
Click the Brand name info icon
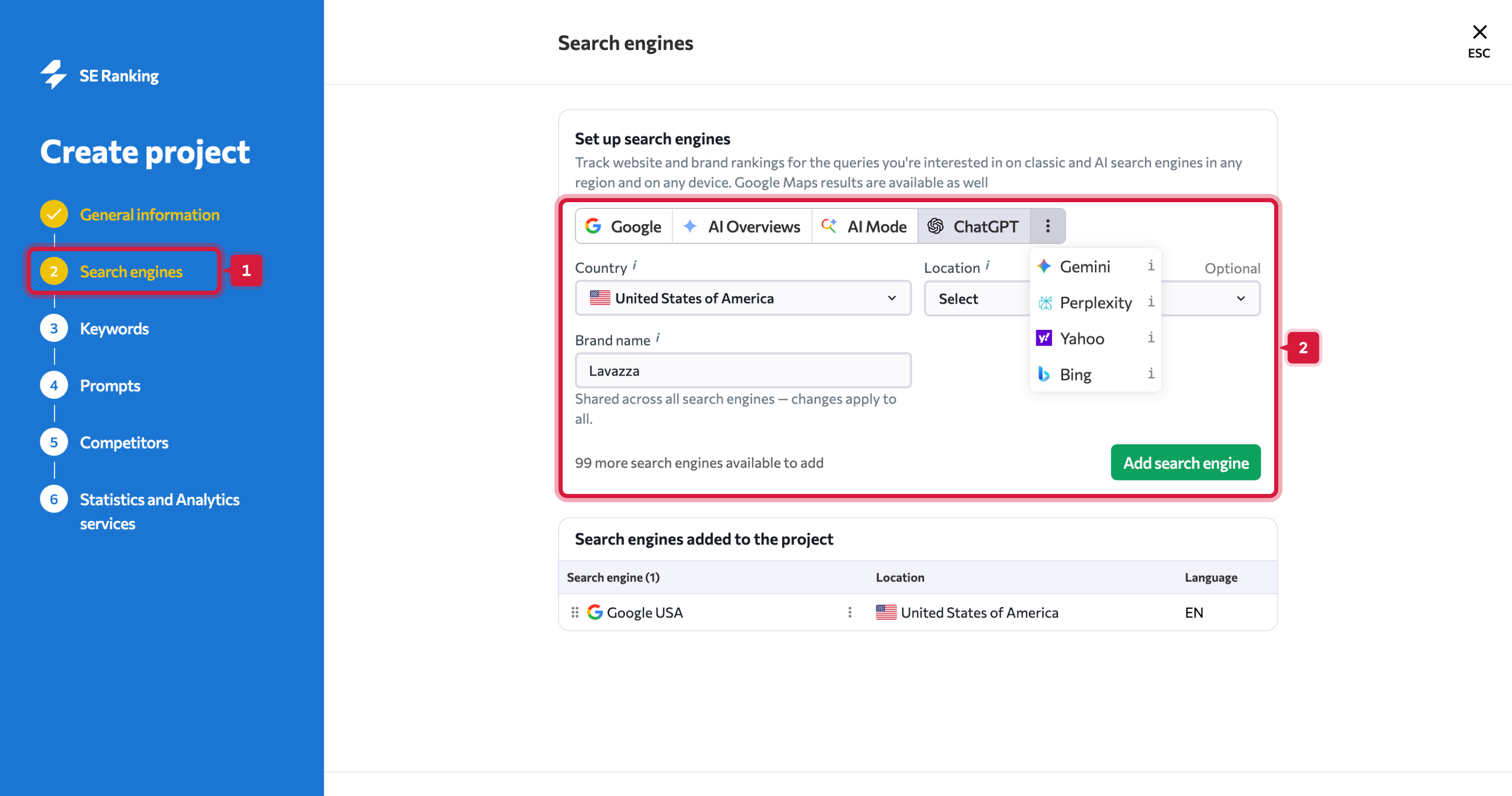(657, 338)
